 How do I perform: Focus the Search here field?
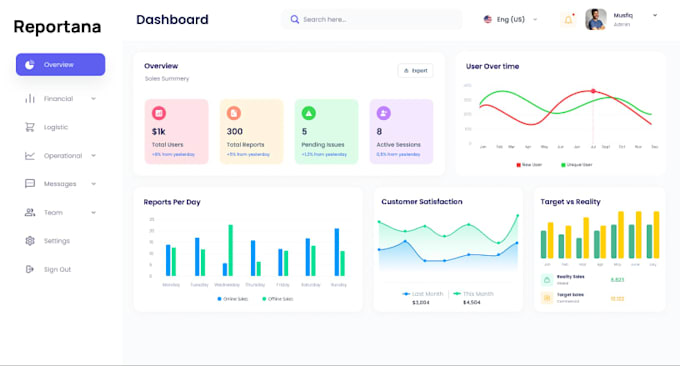click(x=372, y=20)
